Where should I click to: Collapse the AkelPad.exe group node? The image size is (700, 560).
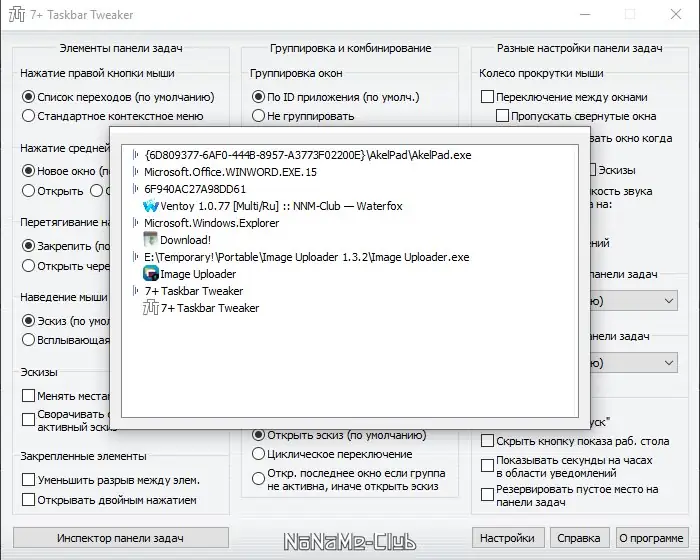pos(136,155)
